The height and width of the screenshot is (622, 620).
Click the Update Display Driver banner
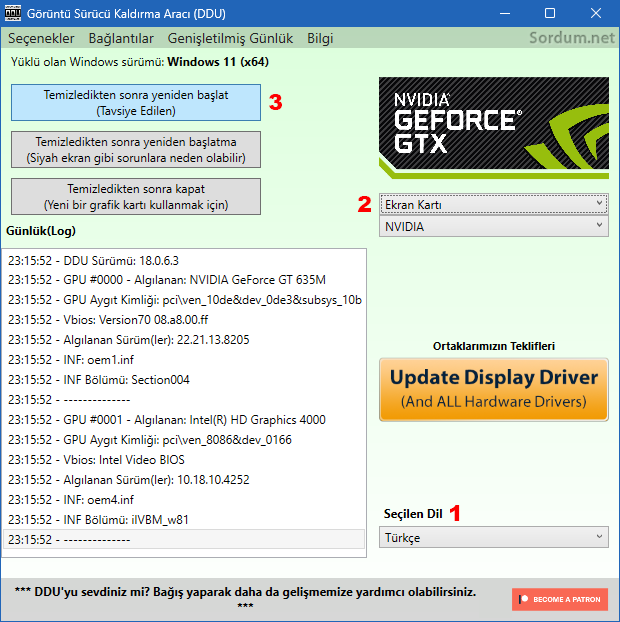[493, 389]
